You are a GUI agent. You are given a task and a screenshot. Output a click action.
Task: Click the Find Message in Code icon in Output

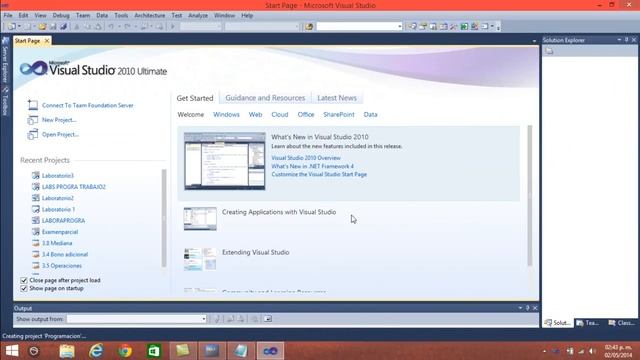coord(217,319)
